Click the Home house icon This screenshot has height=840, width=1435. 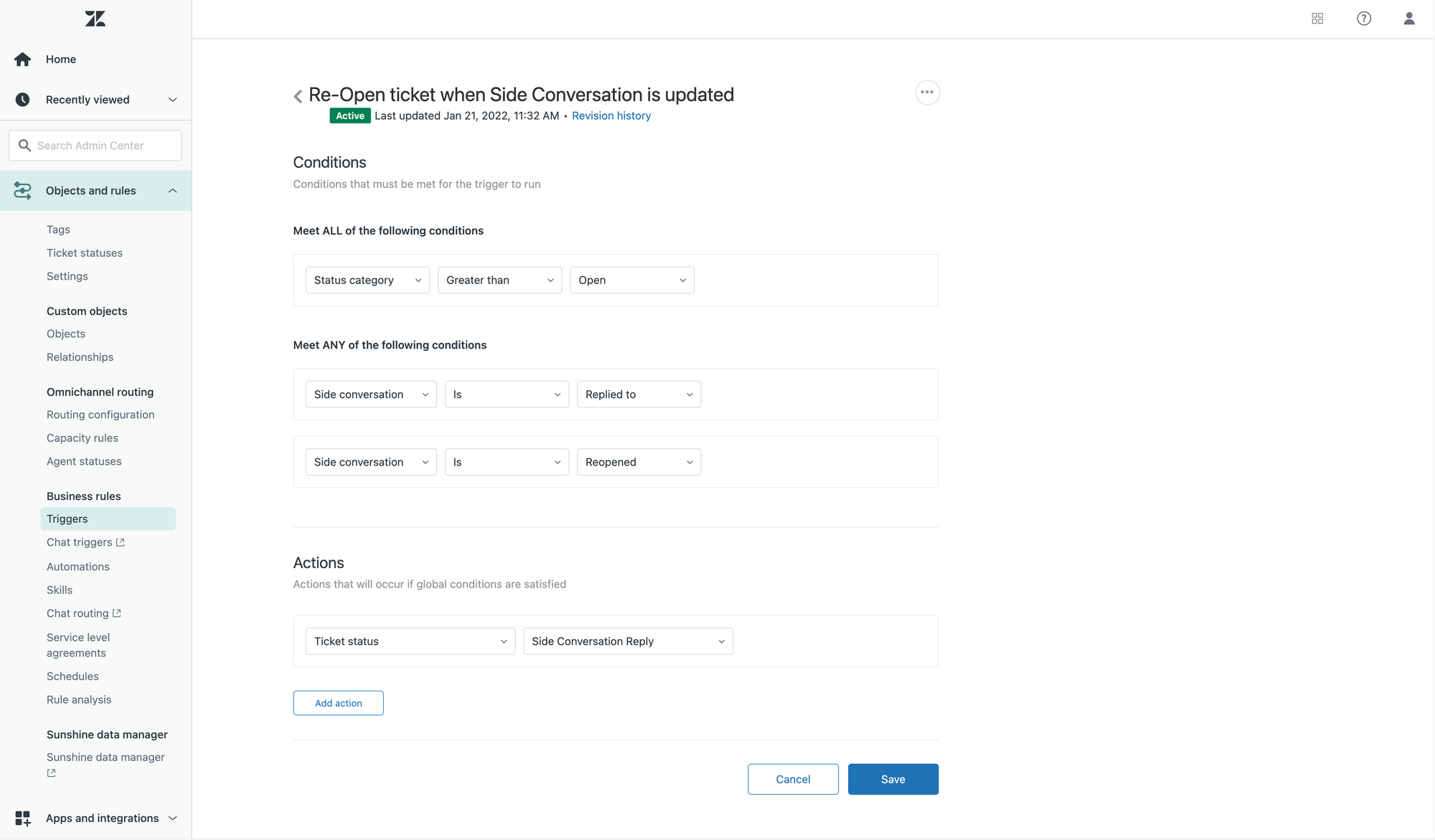coord(23,60)
